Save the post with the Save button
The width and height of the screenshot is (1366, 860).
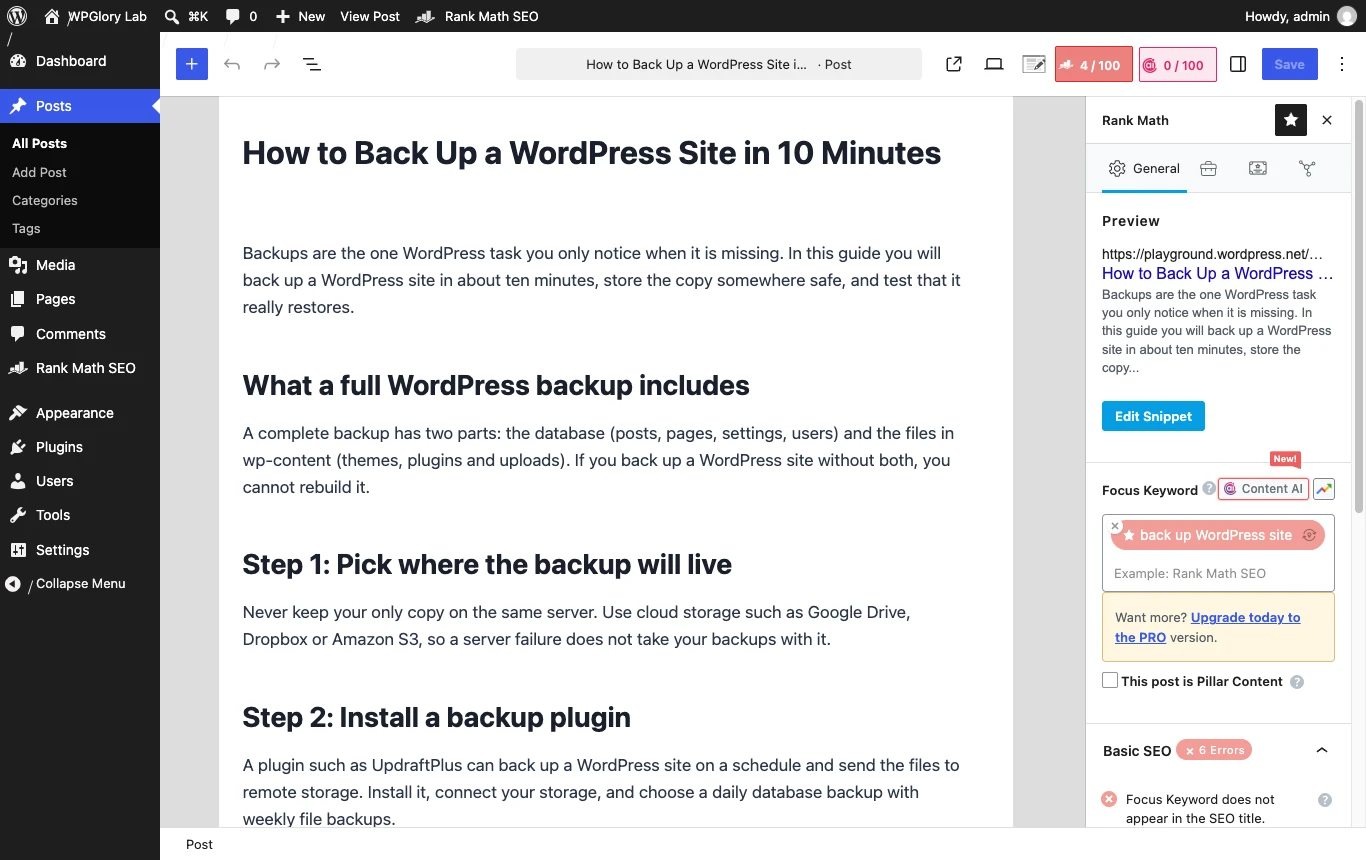1290,64
